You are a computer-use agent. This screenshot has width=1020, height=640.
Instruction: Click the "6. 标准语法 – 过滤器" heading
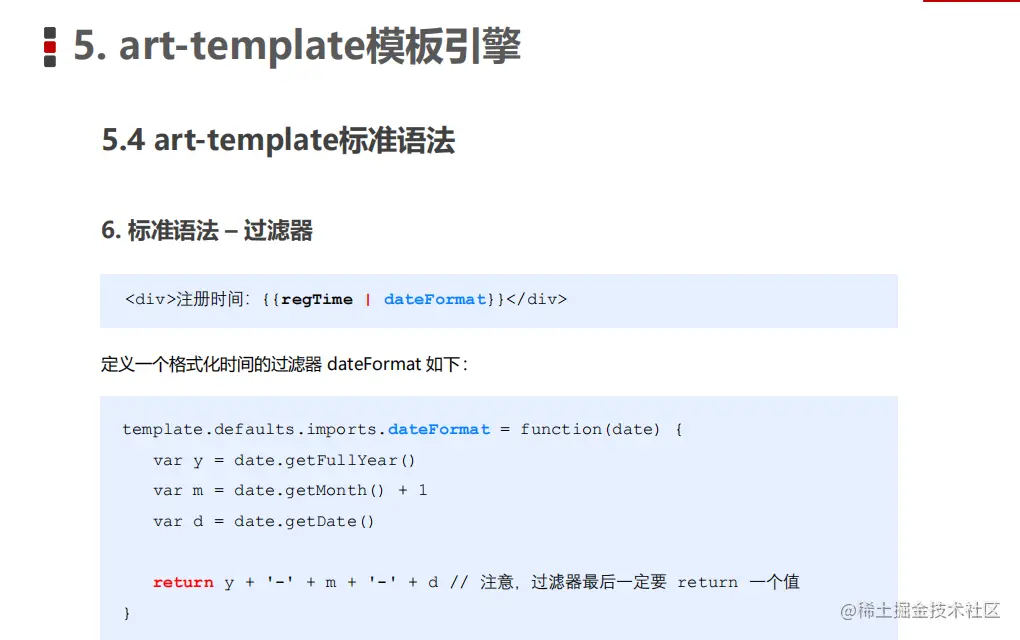pyautogui.click(x=207, y=231)
